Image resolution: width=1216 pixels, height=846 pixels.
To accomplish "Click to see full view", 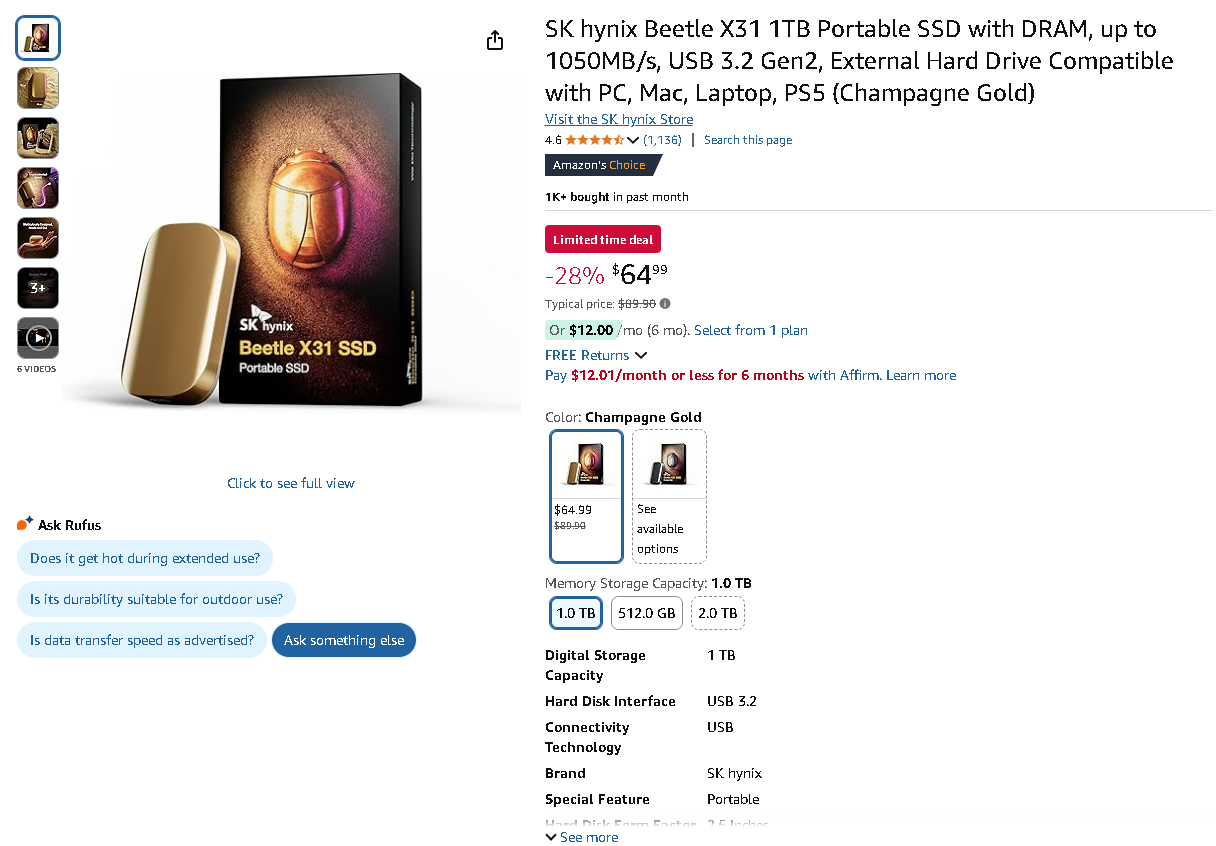I will (290, 483).
